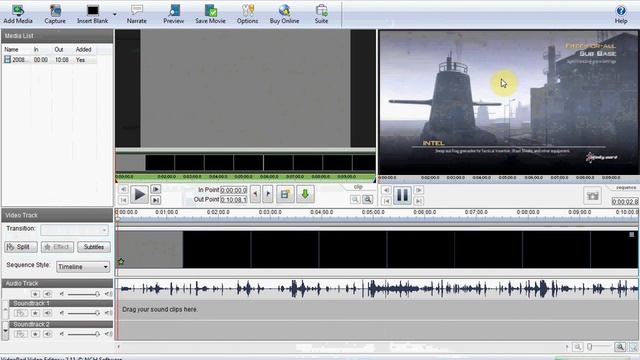
Task: Mute Soundtrack 2
Action: [x=47, y=334]
